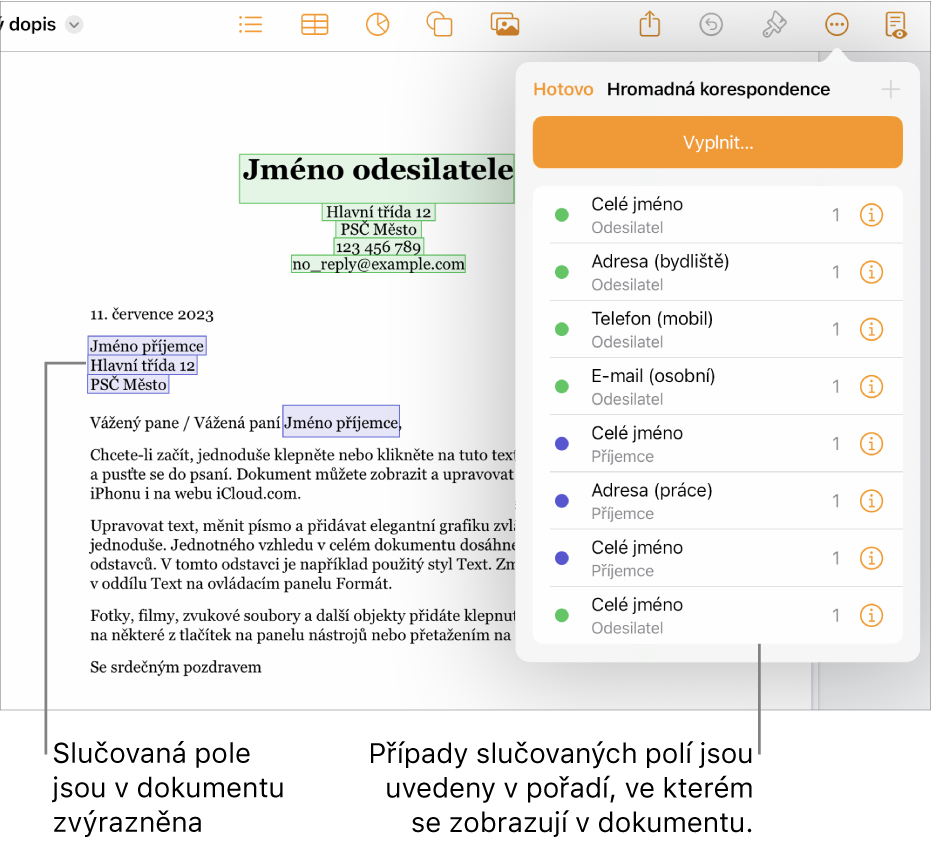The image size is (931, 846).
Task: Click the Se srdečným pozdravem closing
Action: (x=175, y=667)
